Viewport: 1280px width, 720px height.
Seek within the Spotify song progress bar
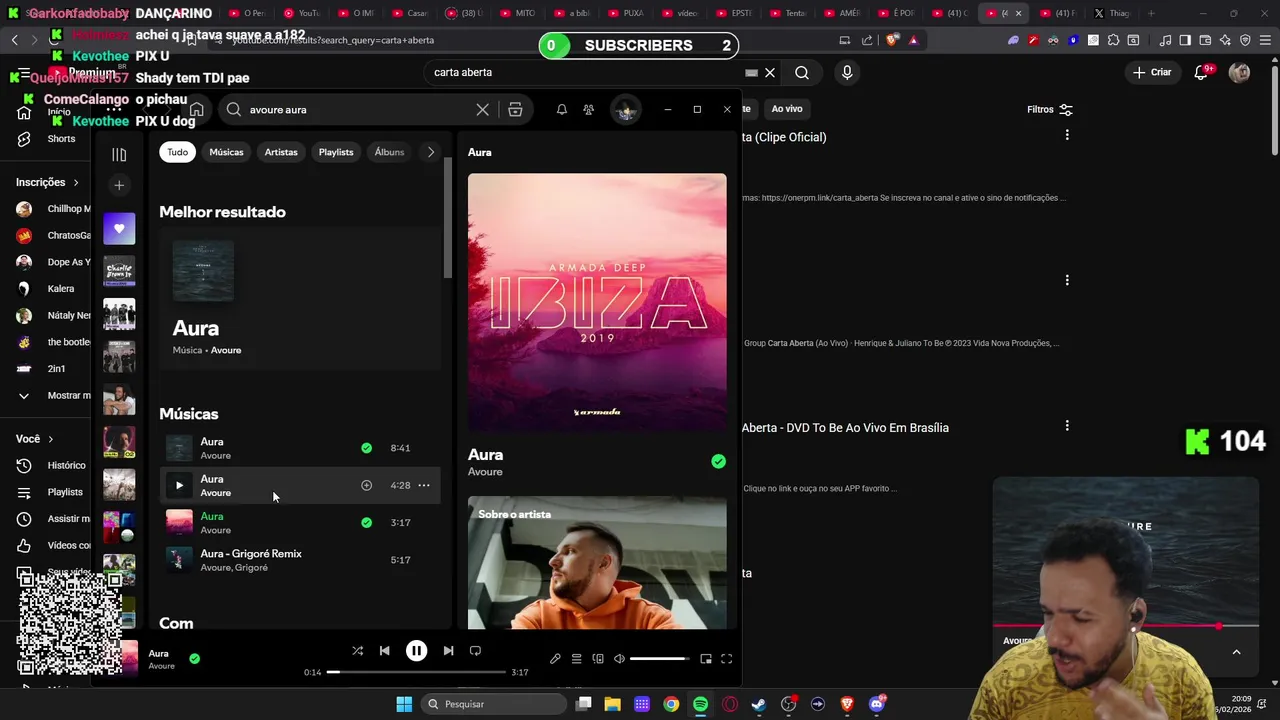(416, 672)
